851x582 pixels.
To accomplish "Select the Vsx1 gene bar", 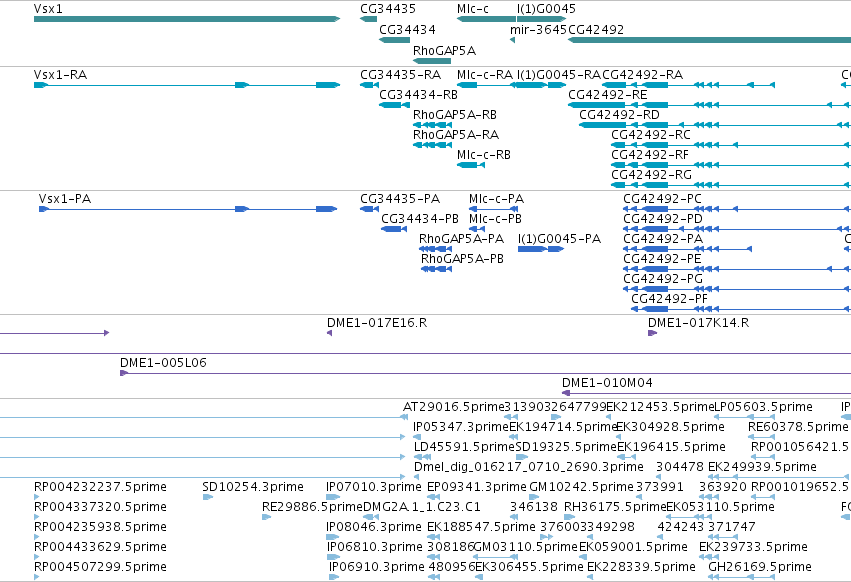I will tap(187, 19).
